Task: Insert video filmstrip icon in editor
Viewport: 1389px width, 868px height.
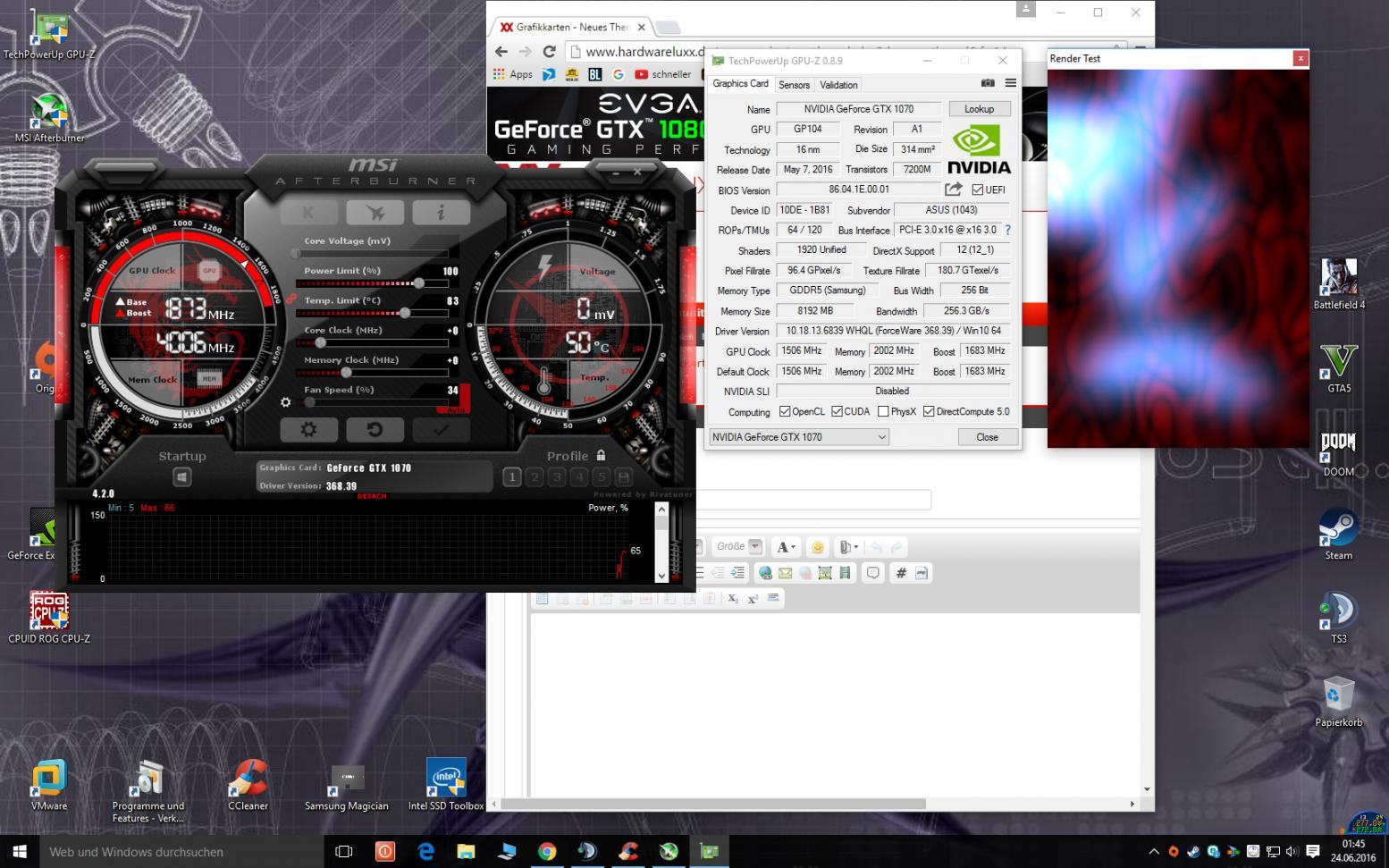Action: tap(845, 573)
